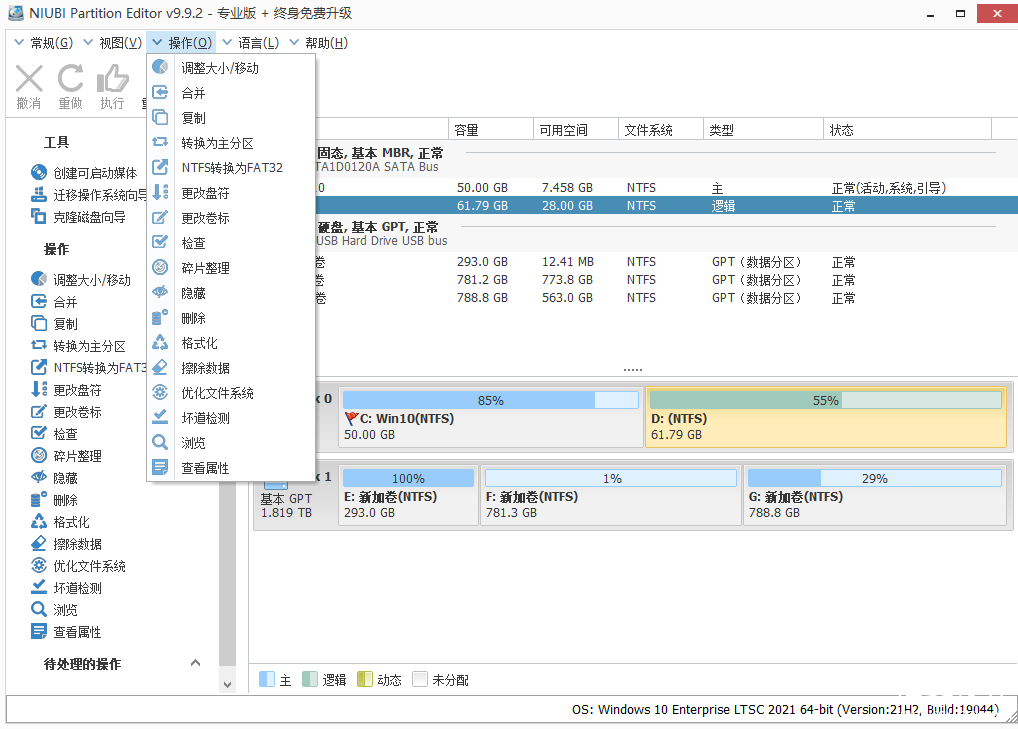Click the sidebar NTFS转换为FAT32 icon

pos(39,367)
